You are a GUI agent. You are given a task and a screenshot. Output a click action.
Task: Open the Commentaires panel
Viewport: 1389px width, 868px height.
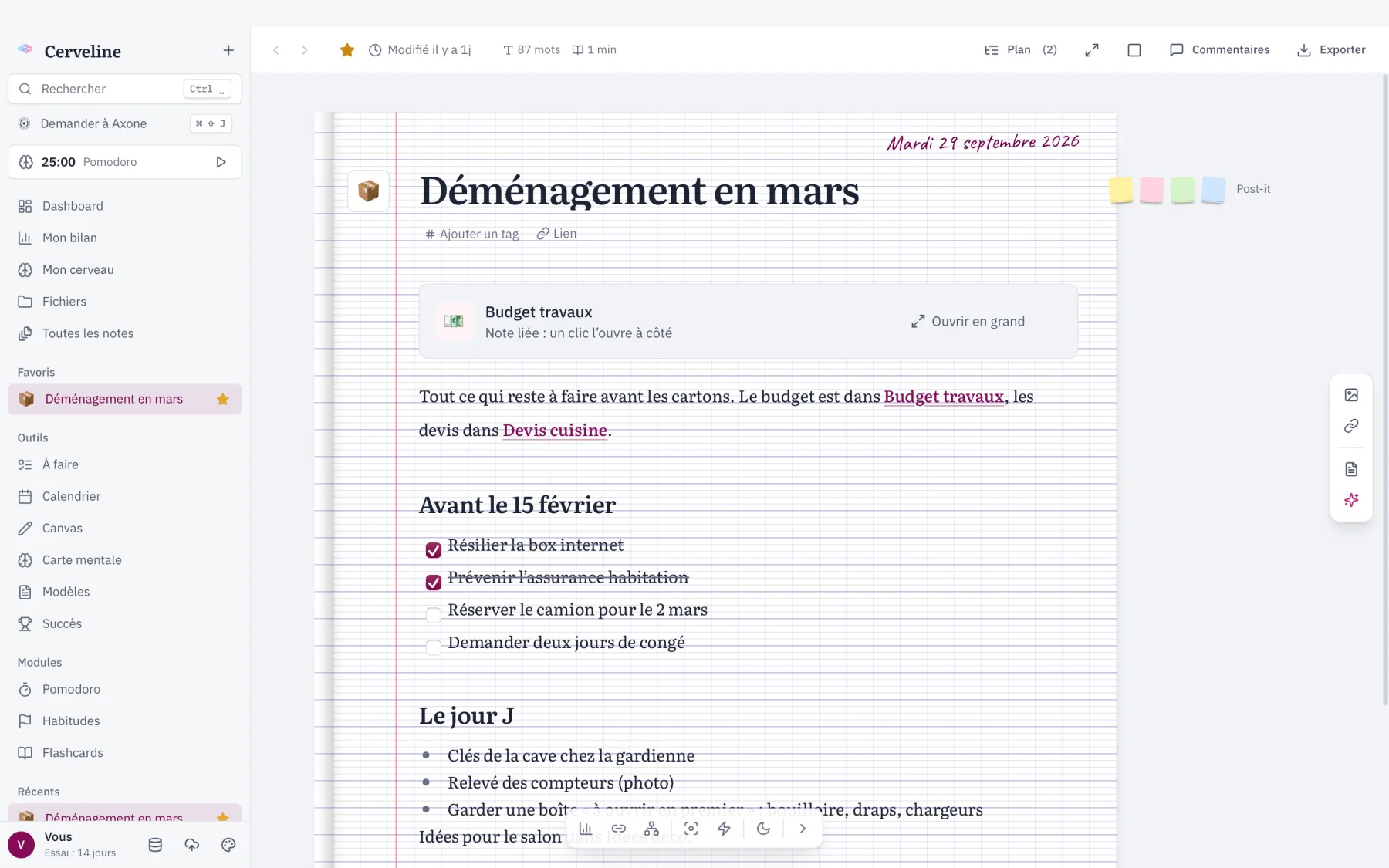[1219, 50]
